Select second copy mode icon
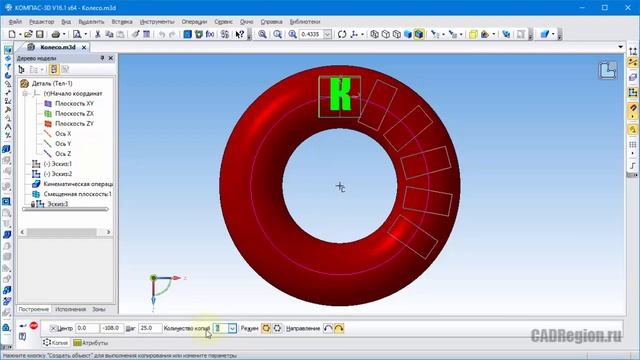 click(x=277, y=328)
